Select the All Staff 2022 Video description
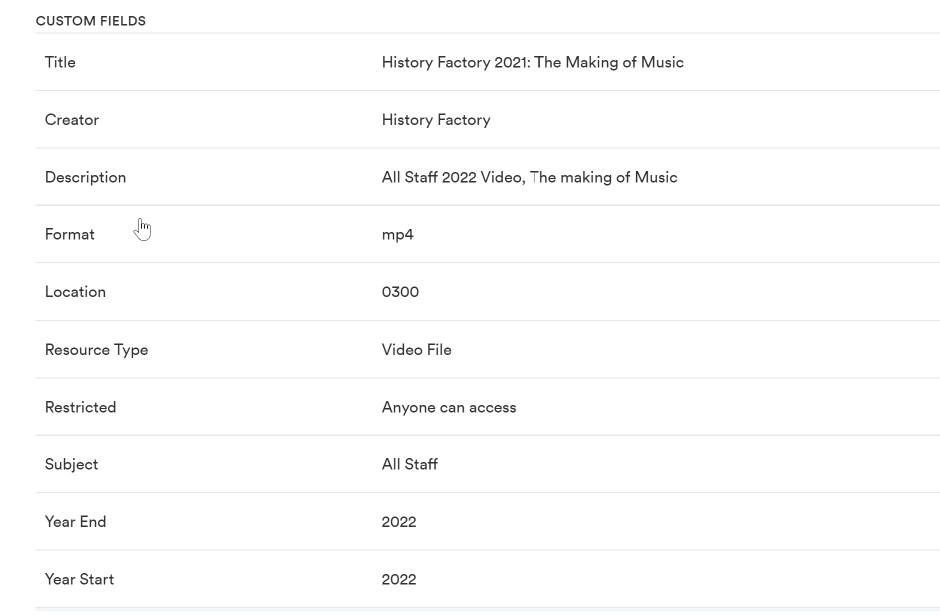This screenshot has width=940, height=616. [529, 177]
